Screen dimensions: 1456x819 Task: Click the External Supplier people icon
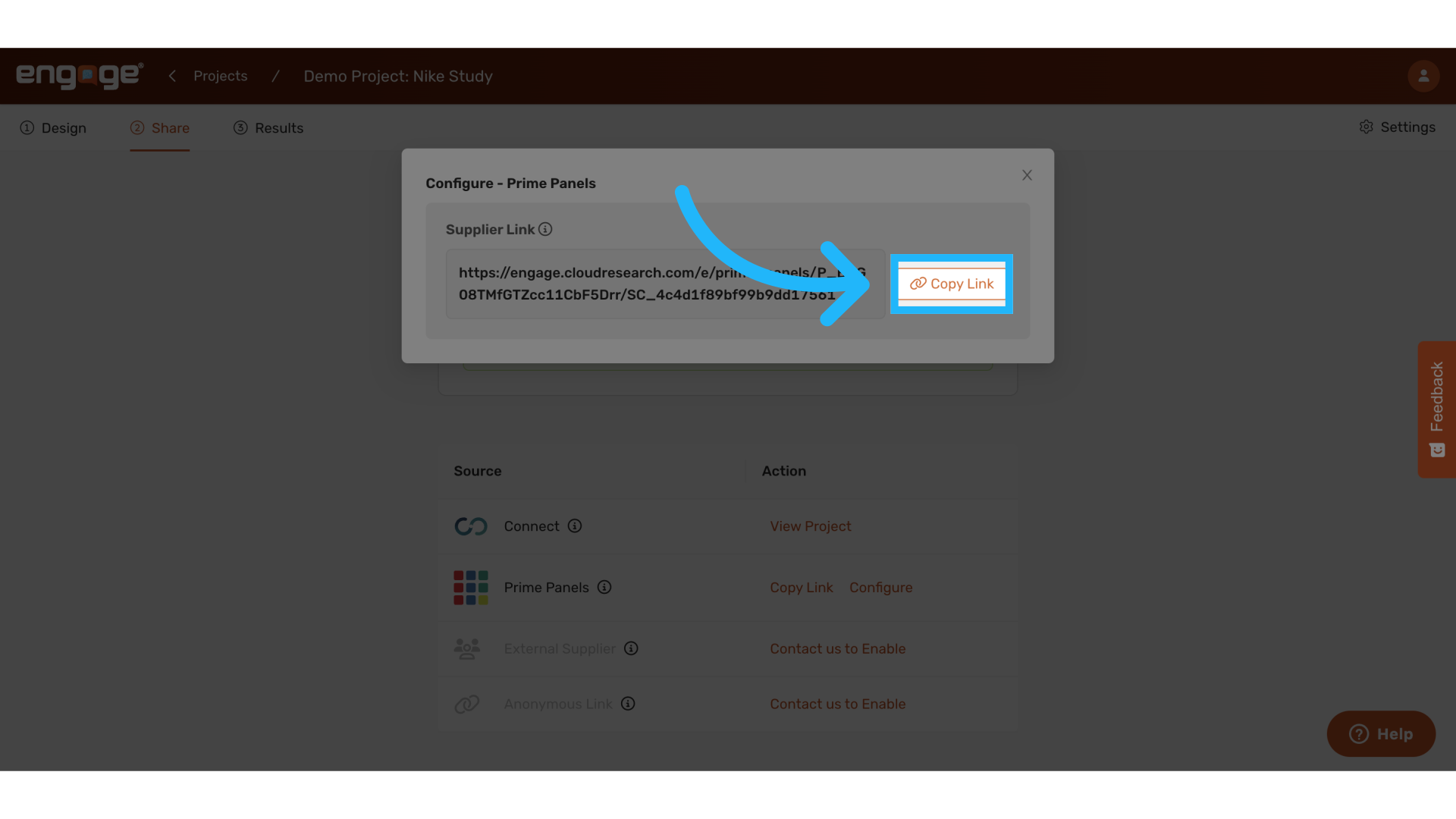click(467, 648)
